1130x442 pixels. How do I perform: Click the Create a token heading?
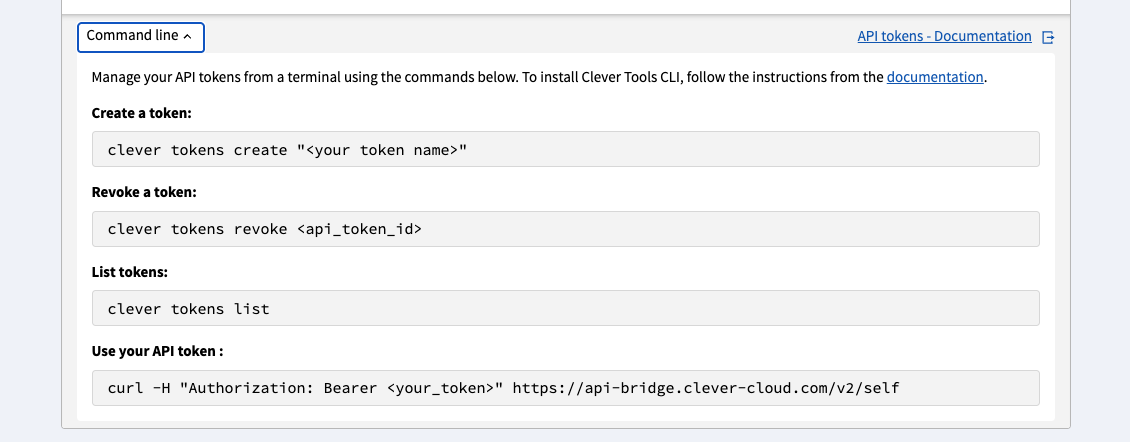click(141, 113)
